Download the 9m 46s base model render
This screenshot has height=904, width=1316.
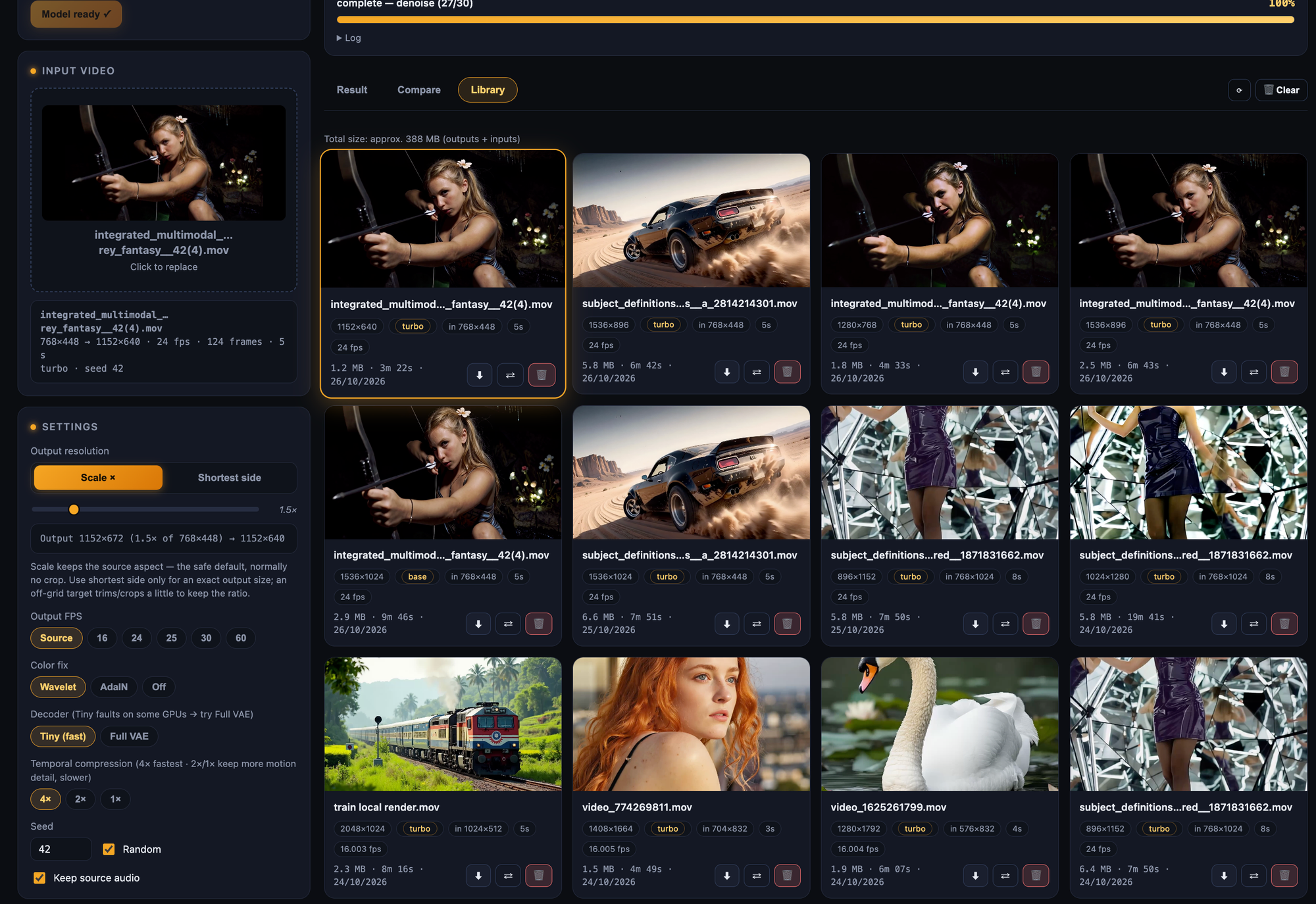point(478,624)
